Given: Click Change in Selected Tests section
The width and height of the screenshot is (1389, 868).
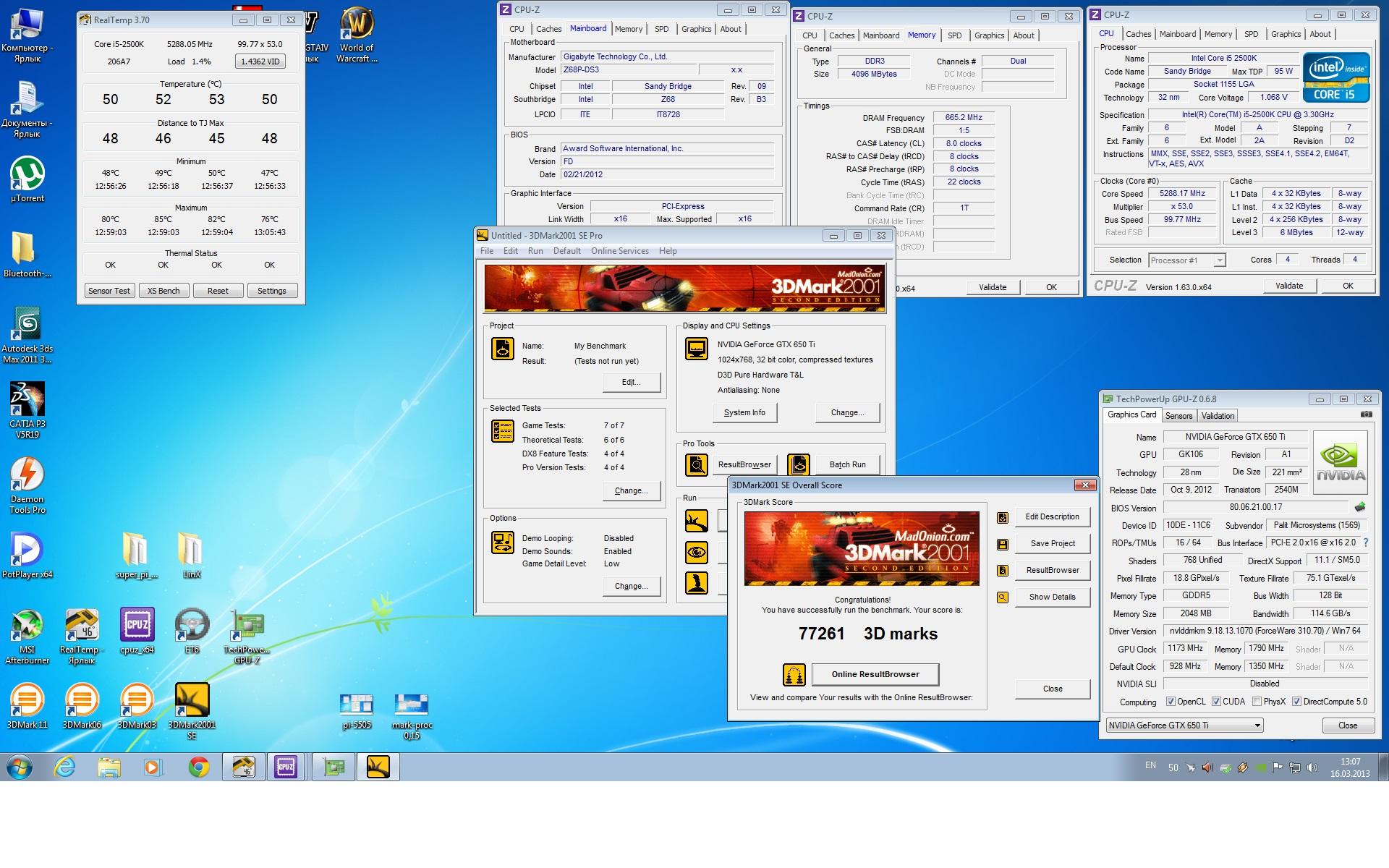Looking at the screenshot, I should [x=632, y=491].
